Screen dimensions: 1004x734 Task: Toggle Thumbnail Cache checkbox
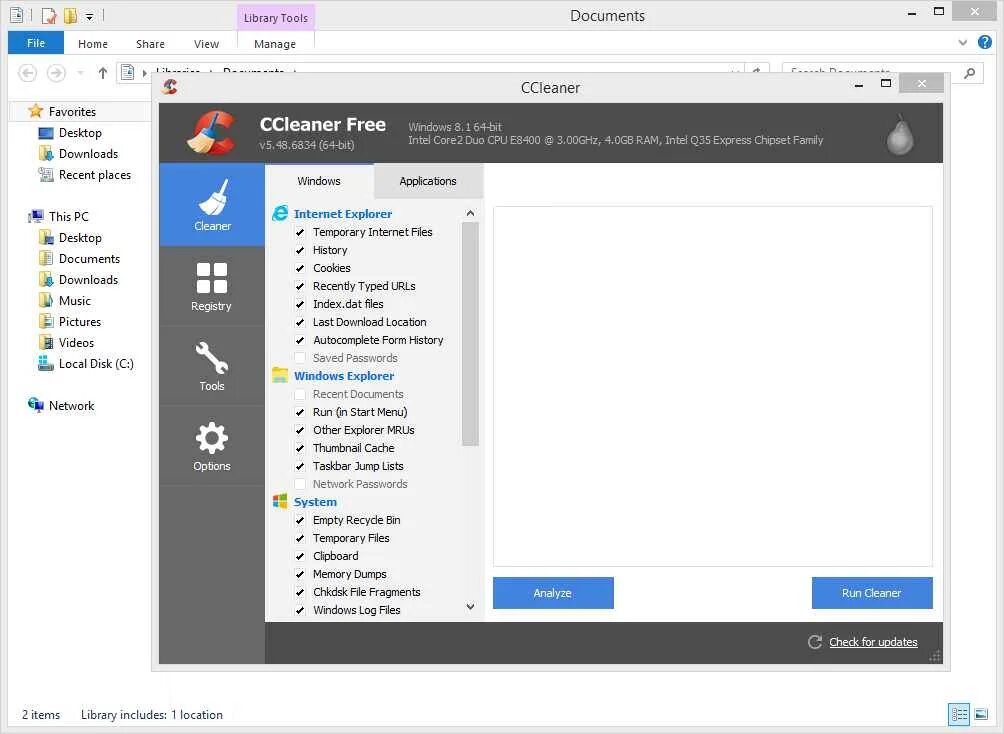pos(300,448)
